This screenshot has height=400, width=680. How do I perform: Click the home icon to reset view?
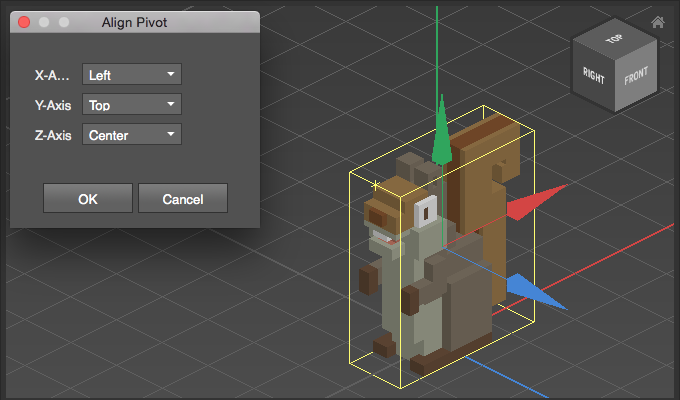(658, 22)
